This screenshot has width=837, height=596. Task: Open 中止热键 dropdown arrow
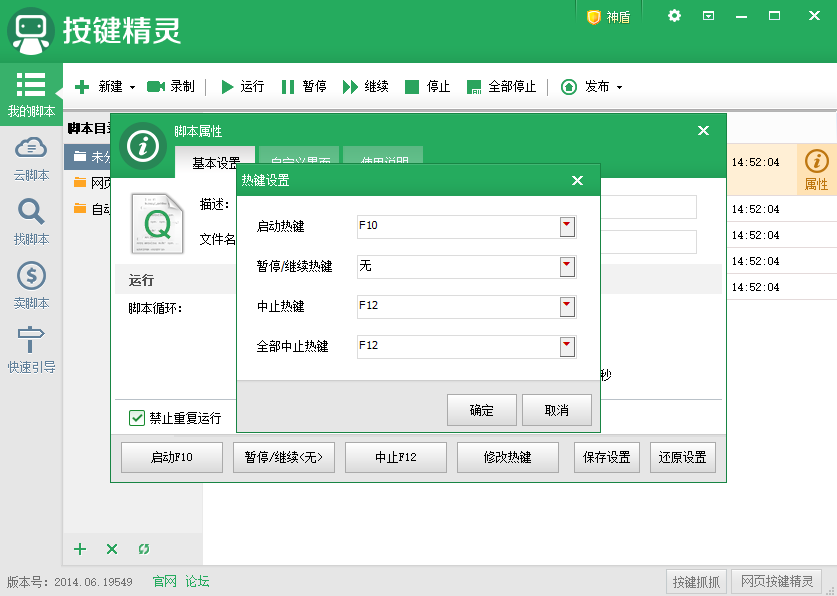(x=567, y=307)
